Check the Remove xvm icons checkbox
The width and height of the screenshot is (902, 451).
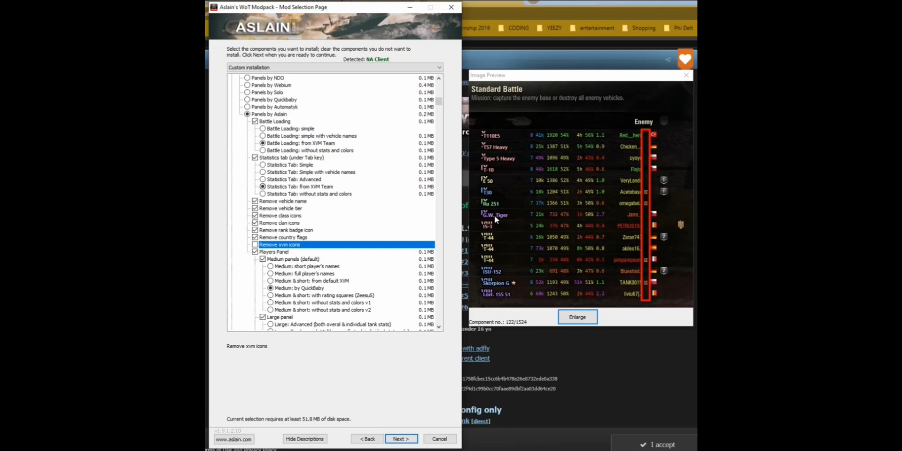tap(255, 244)
